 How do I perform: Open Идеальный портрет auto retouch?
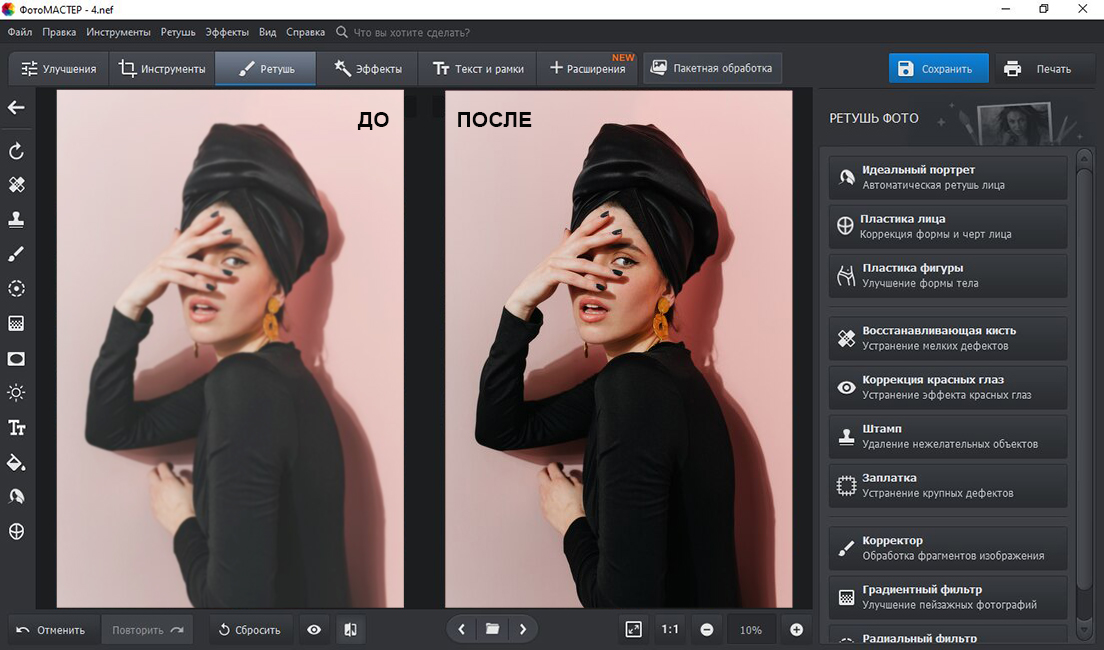[x=948, y=177]
